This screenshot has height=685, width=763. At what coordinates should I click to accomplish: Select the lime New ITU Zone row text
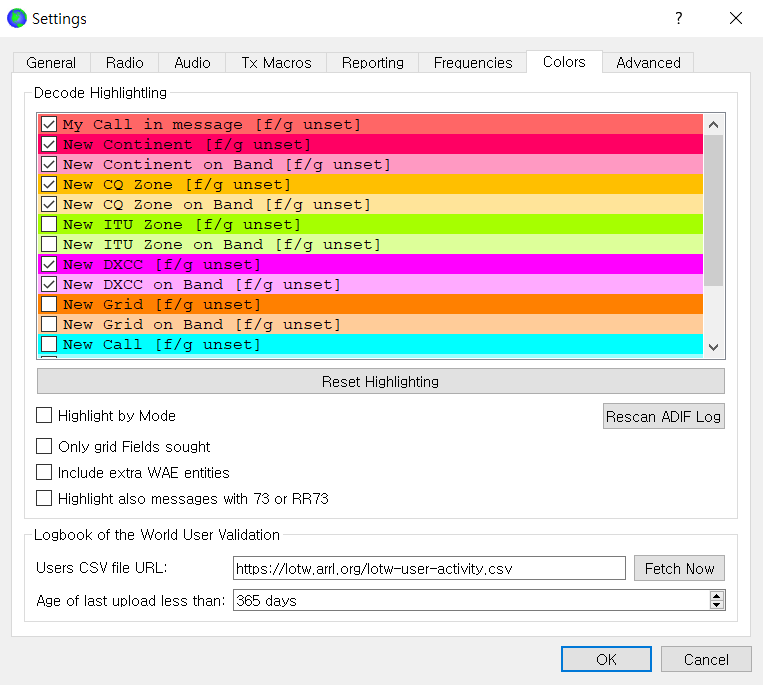[182, 225]
